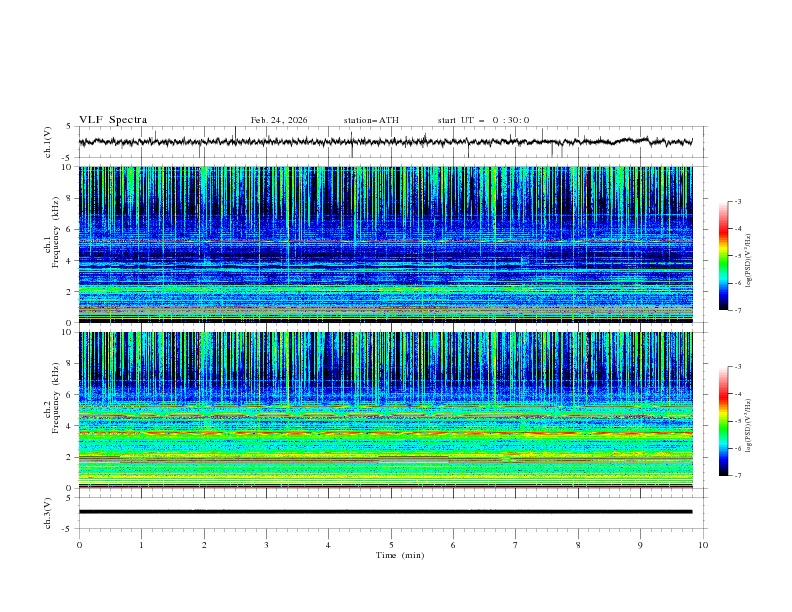Viewport: 792px width, 612px height.
Task: Click the ch.1 "Frequency (kHz)" axis label
Action: [x=56, y=233]
